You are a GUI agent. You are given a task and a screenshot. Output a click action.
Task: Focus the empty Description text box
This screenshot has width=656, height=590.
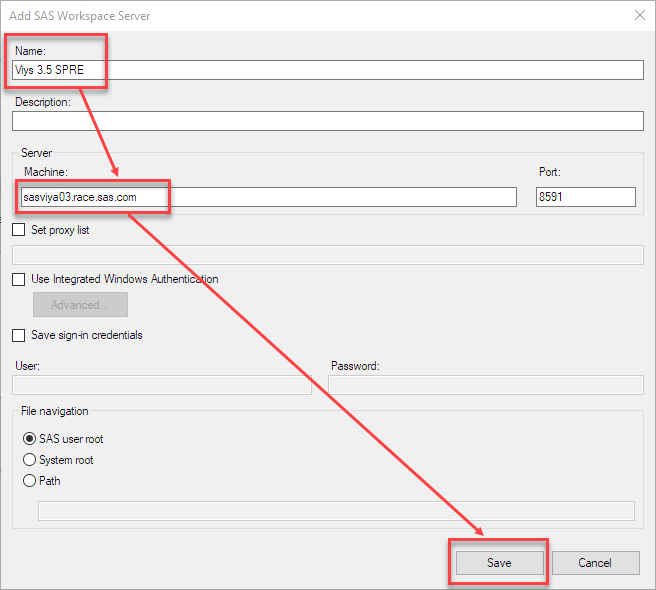click(x=328, y=121)
